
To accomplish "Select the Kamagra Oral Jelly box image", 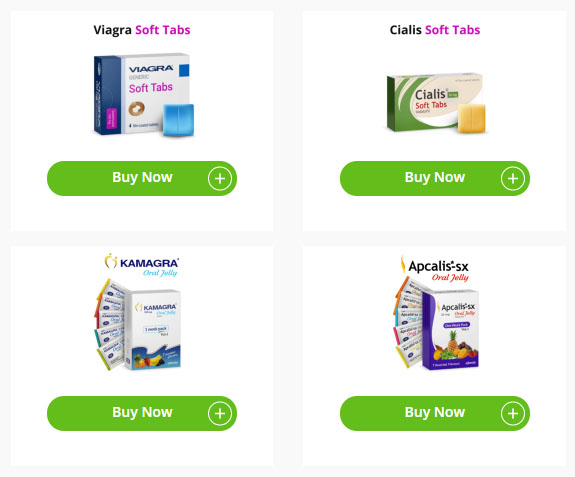I will tap(153, 329).
